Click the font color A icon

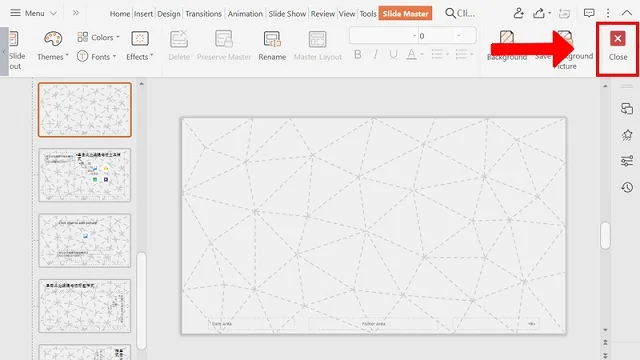(x=411, y=54)
